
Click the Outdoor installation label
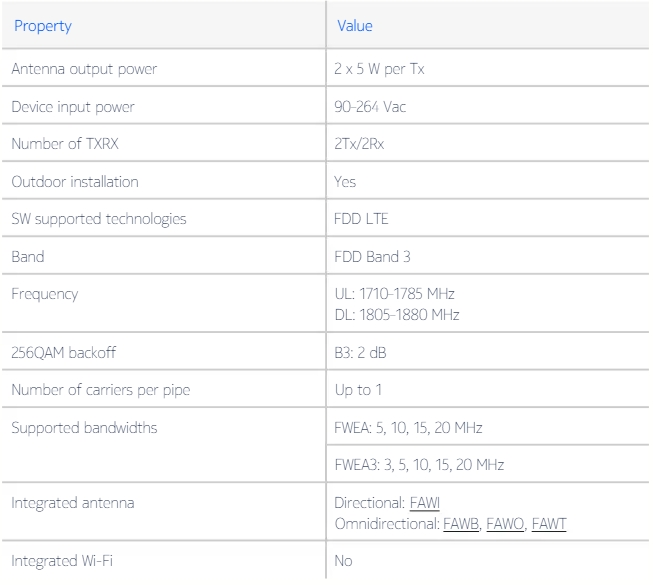(75, 182)
